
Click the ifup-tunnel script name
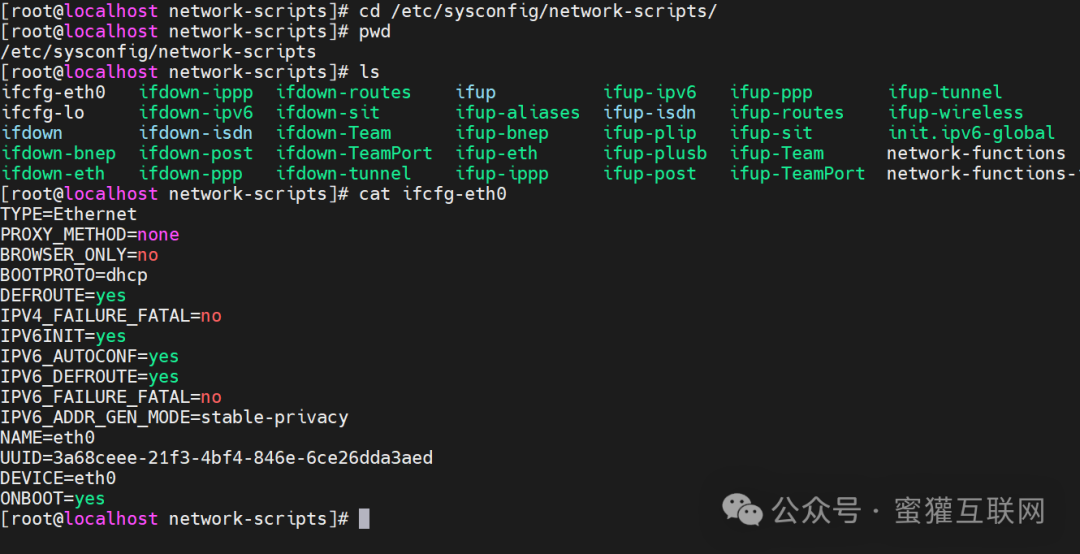click(x=944, y=92)
